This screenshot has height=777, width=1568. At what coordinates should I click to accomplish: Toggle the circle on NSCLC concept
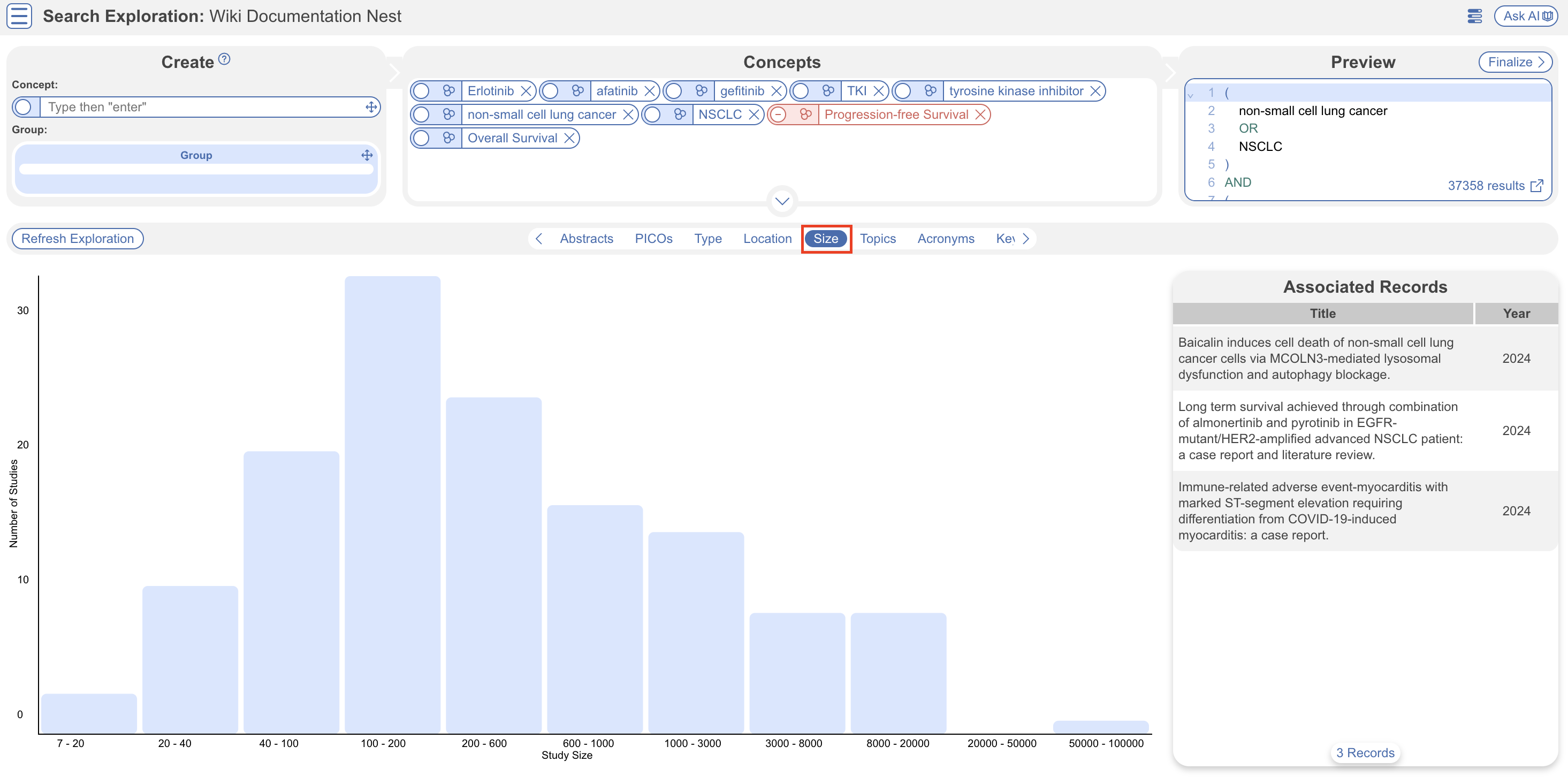pos(652,115)
